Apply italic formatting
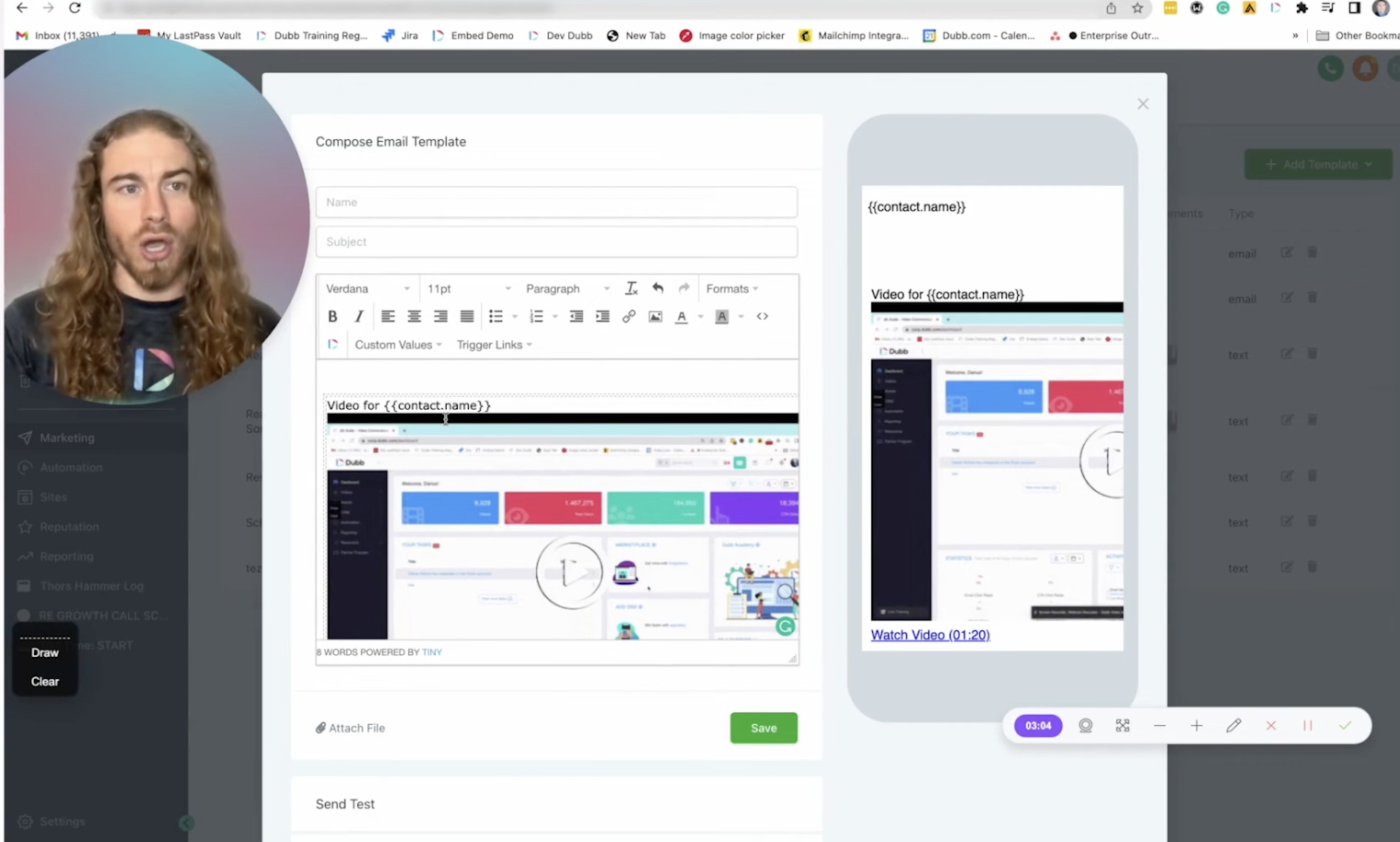1400x842 pixels. coord(359,316)
